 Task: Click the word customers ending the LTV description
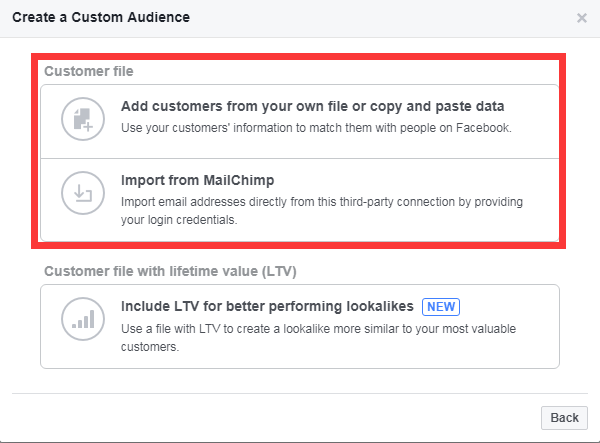tap(150, 347)
